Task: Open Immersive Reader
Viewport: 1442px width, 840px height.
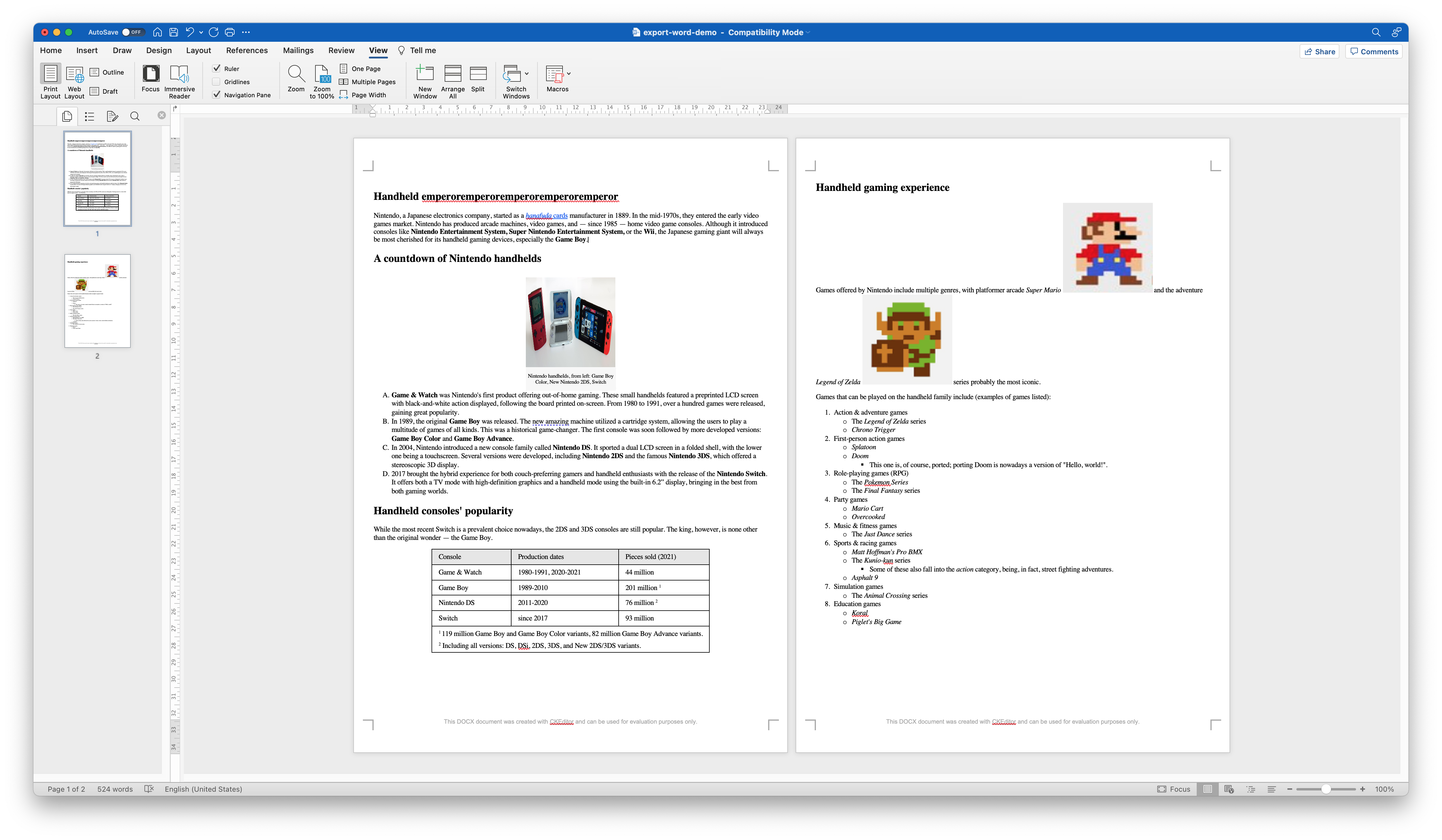Action: point(179,81)
